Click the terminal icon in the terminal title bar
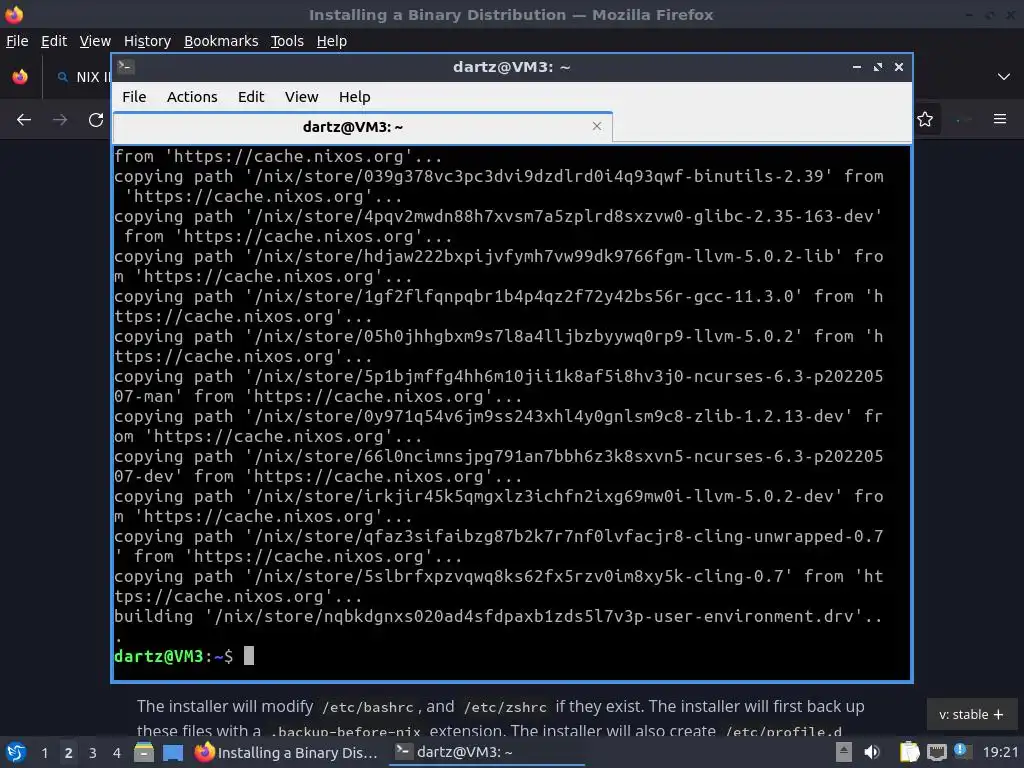Viewport: 1024px width, 768px height. pos(126,67)
